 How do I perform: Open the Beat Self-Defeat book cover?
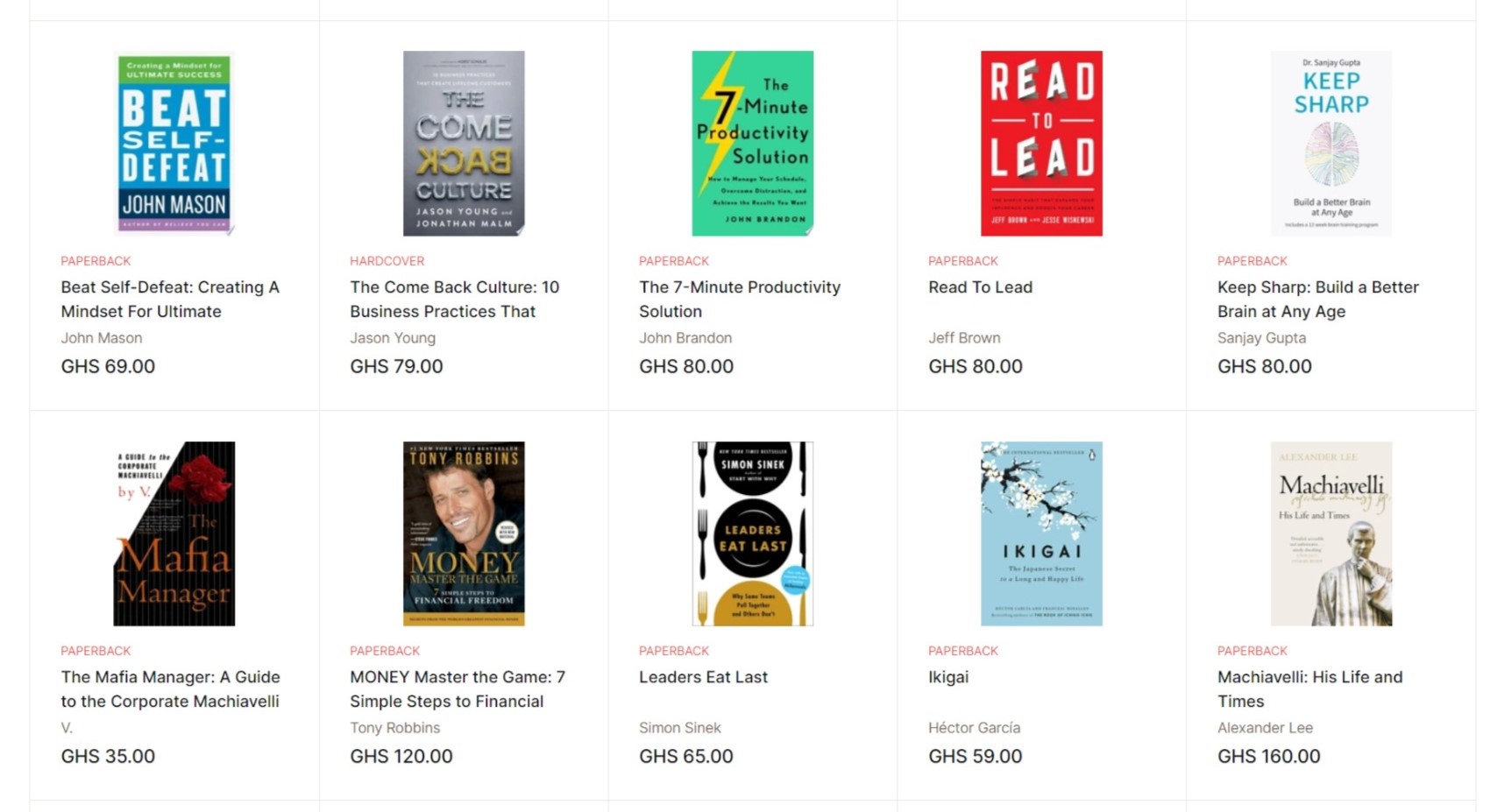[174, 144]
